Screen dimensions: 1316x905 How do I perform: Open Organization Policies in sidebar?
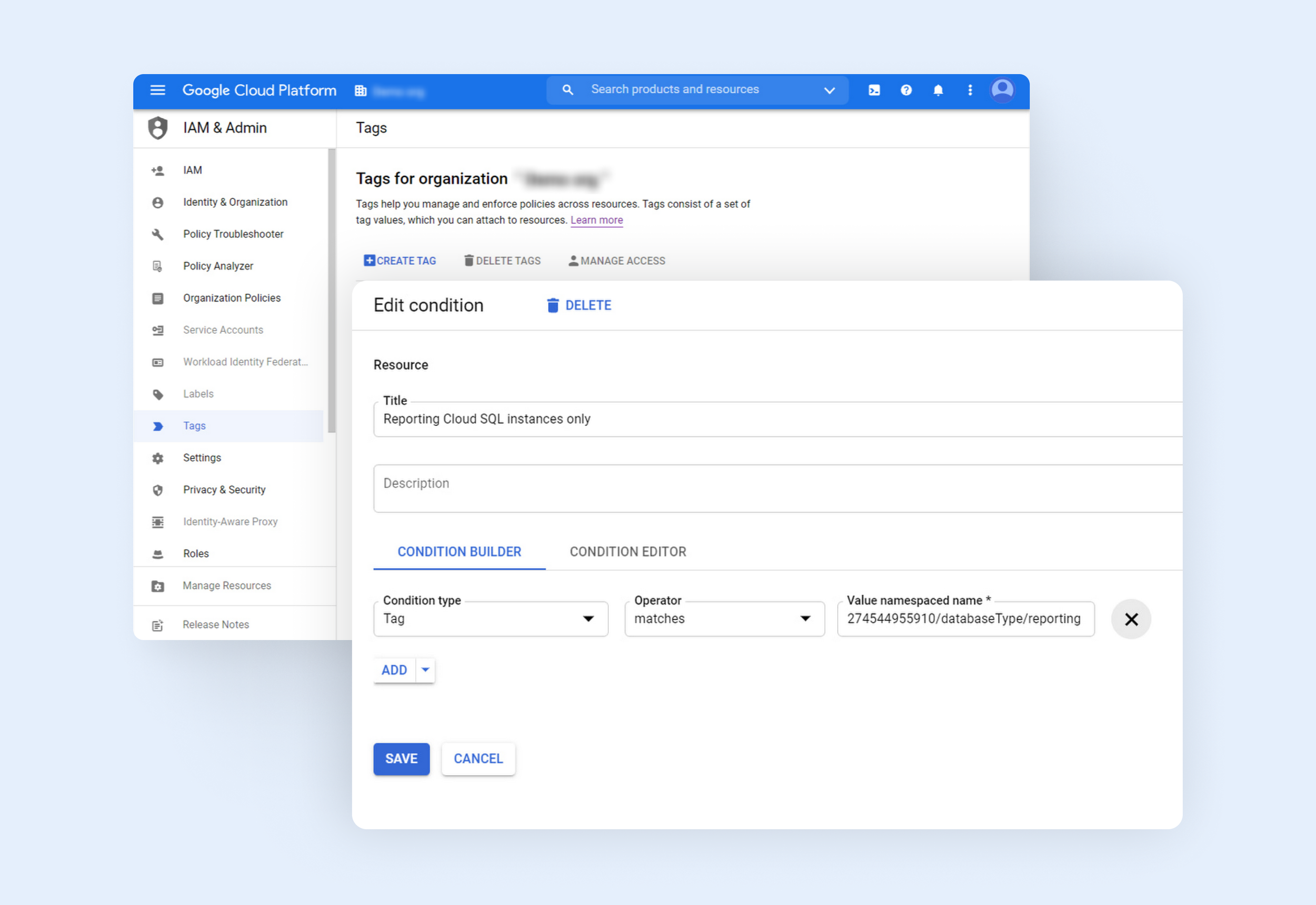coord(231,299)
